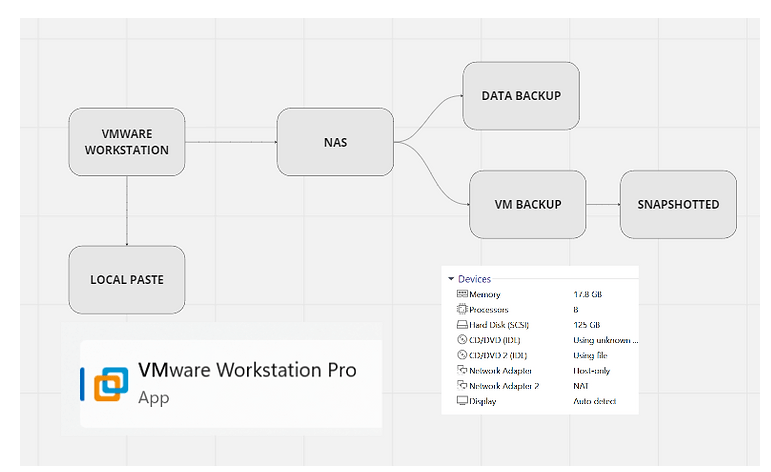
Task: Click the Host-only network adapter value
Action: click(592, 371)
